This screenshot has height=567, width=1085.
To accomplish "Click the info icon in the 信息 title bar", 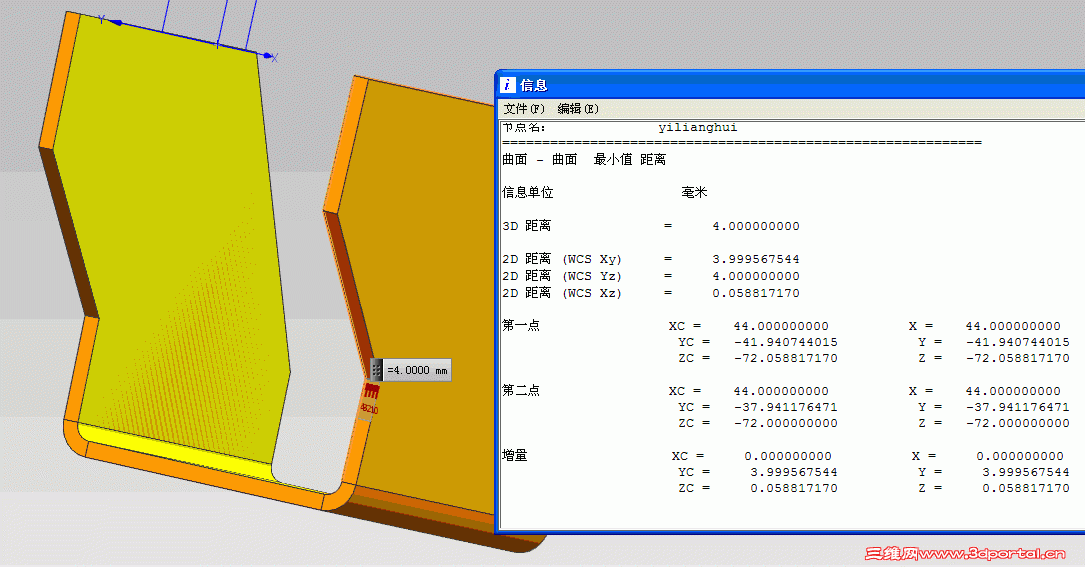I will pyautogui.click(x=508, y=84).
